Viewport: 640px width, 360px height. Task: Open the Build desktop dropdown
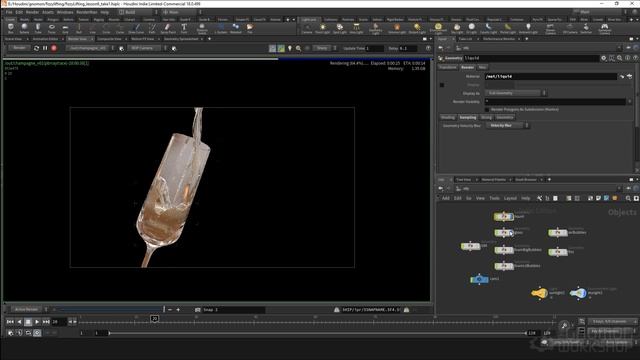(x=138, y=12)
